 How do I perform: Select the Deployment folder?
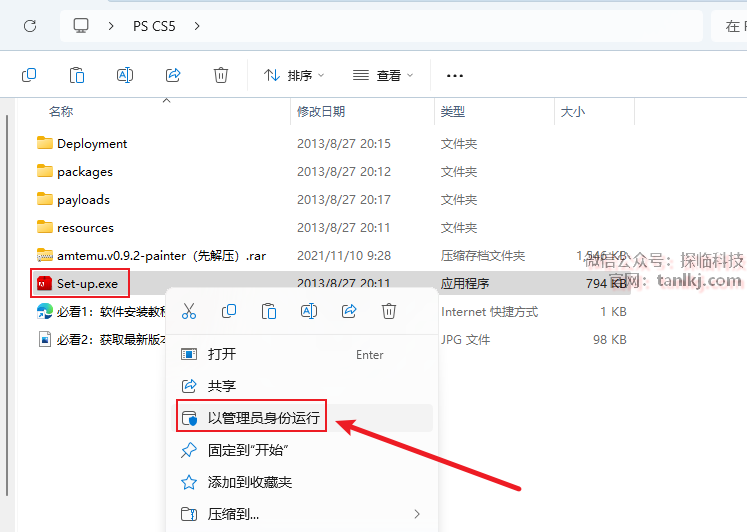92,143
